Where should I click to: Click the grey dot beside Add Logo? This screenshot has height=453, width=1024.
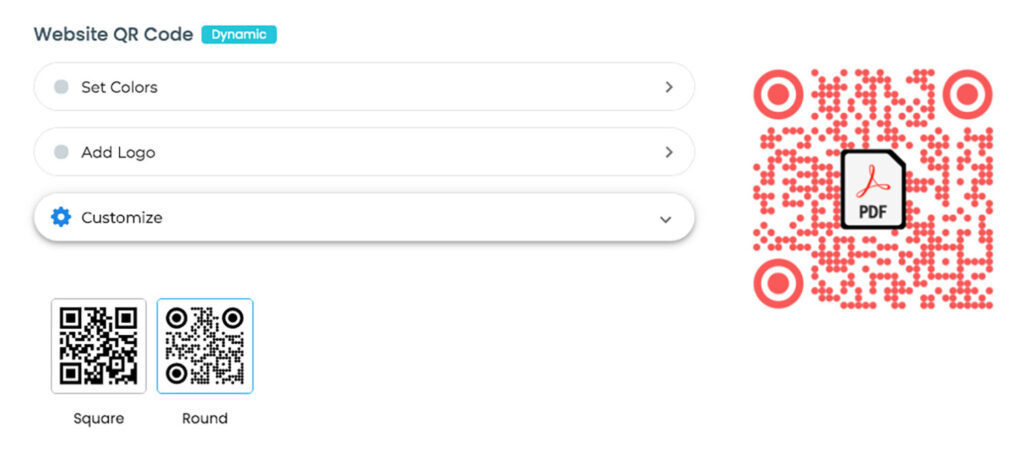61,152
